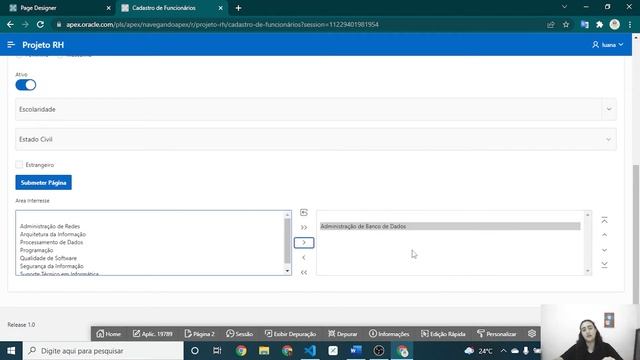Click the shuttle reset icon
Viewport: 640px width, 360px height.
click(x=304, y=213)
